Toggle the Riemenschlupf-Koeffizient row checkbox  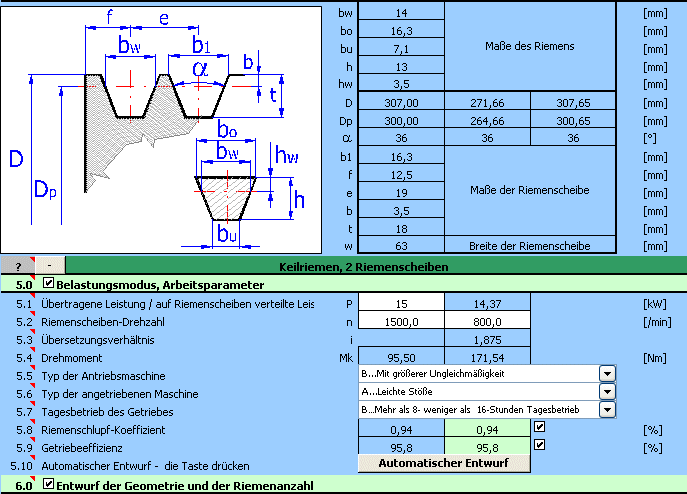point(540,428)
